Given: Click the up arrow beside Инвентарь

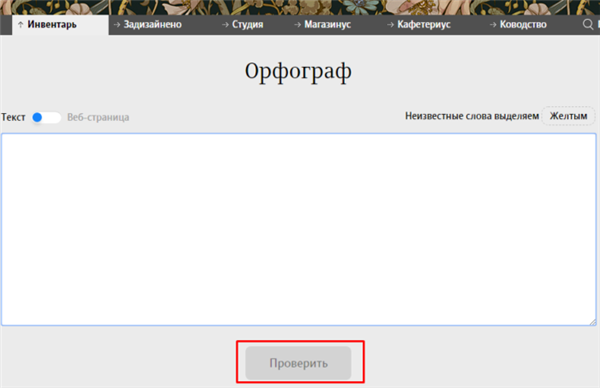Looking at the screenshot, I should (x=20, y=24).
